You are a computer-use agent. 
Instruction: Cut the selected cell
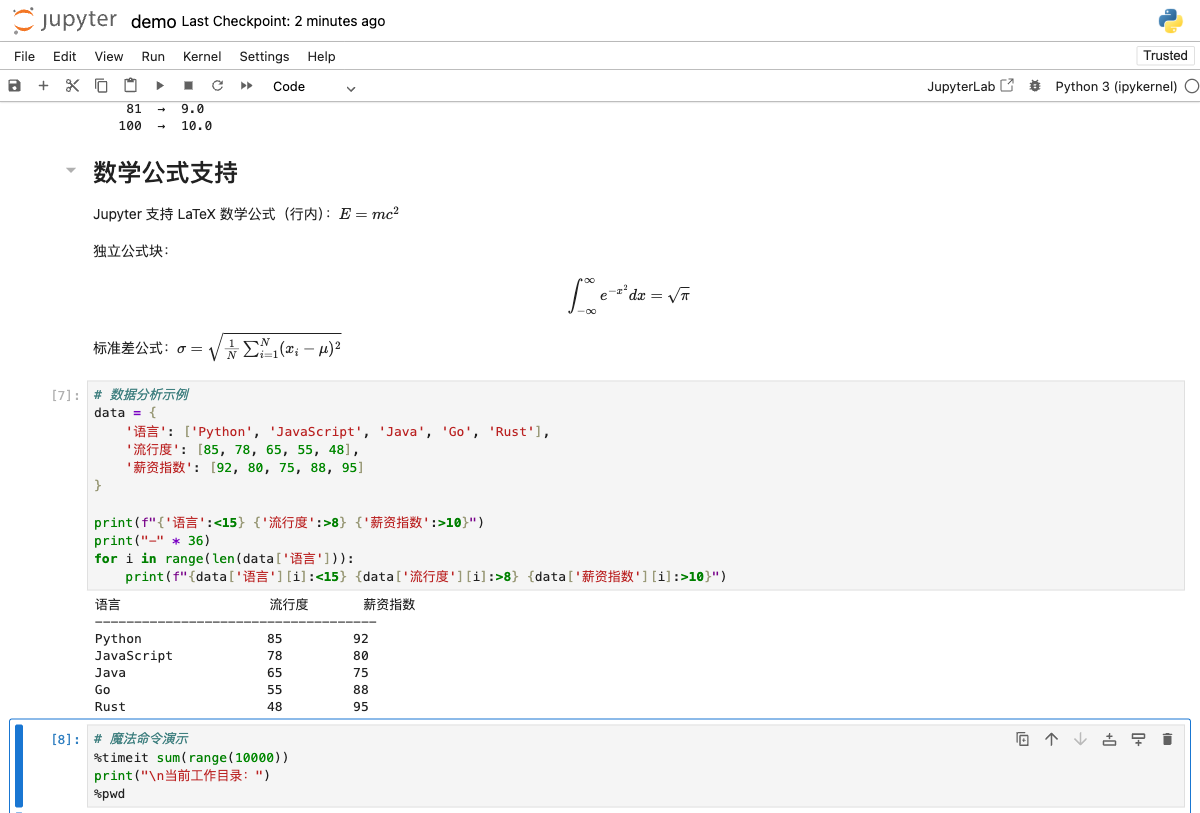pyautogui.click(x=71, y=86)
